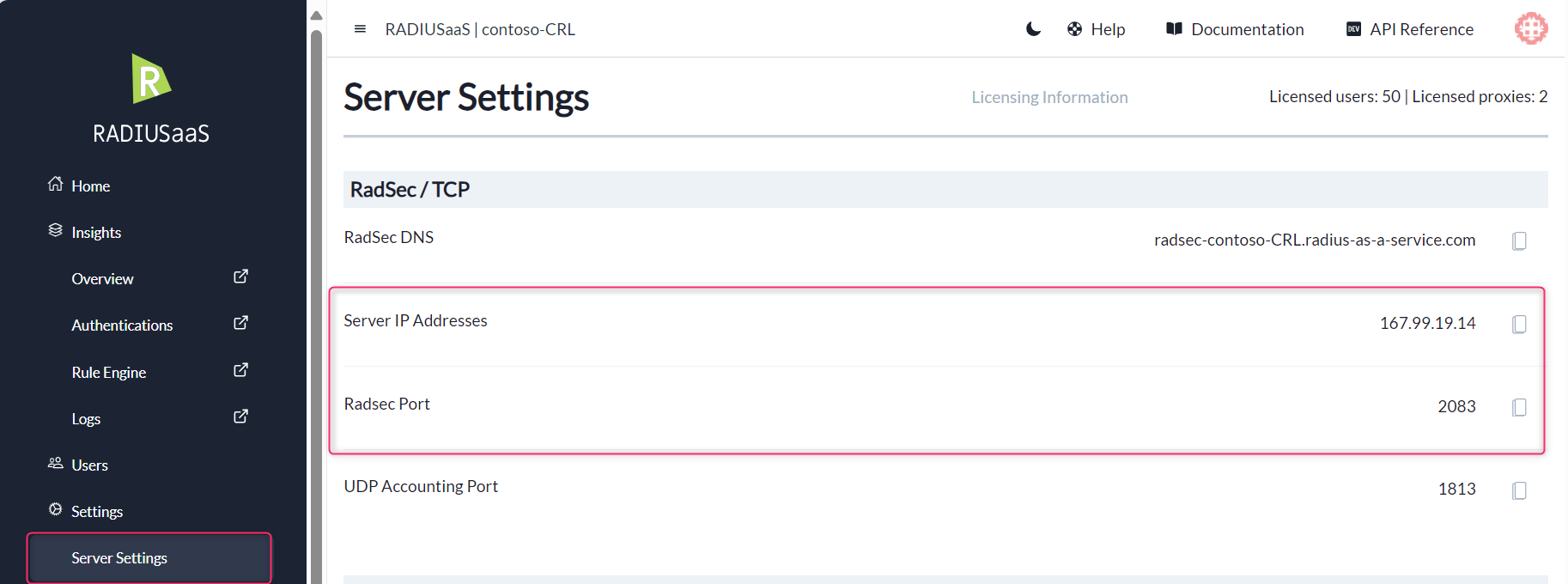Open the Authentications page

[x=122, y=325]
